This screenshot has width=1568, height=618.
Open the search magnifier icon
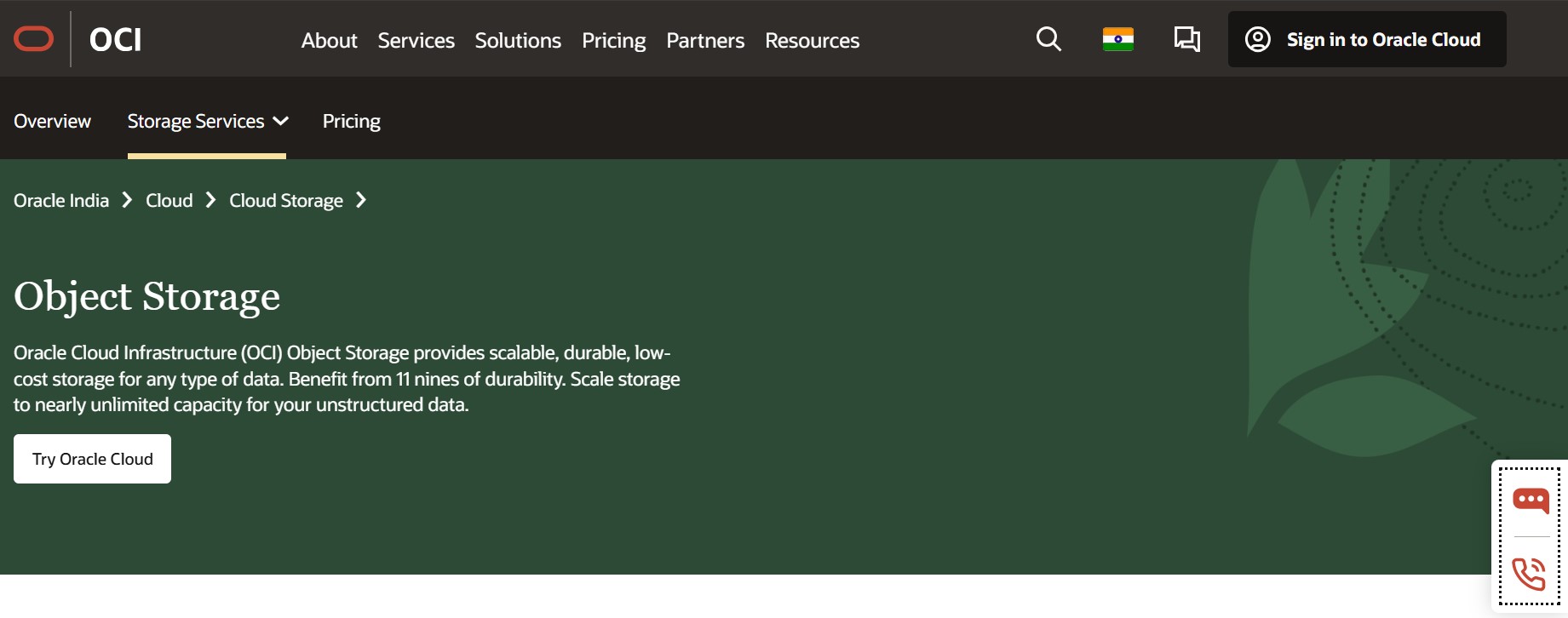click(1048, 39)
